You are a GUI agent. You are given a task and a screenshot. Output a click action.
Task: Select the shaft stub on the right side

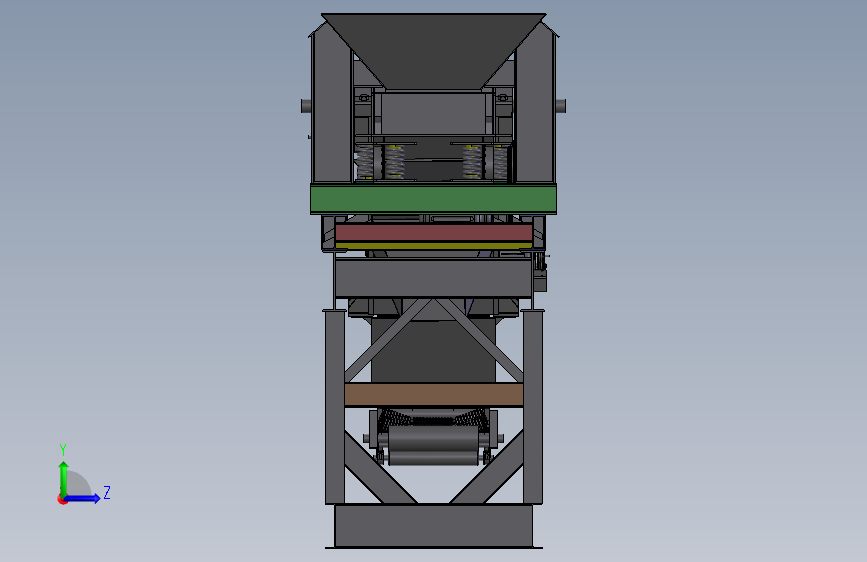pos(560,106)
